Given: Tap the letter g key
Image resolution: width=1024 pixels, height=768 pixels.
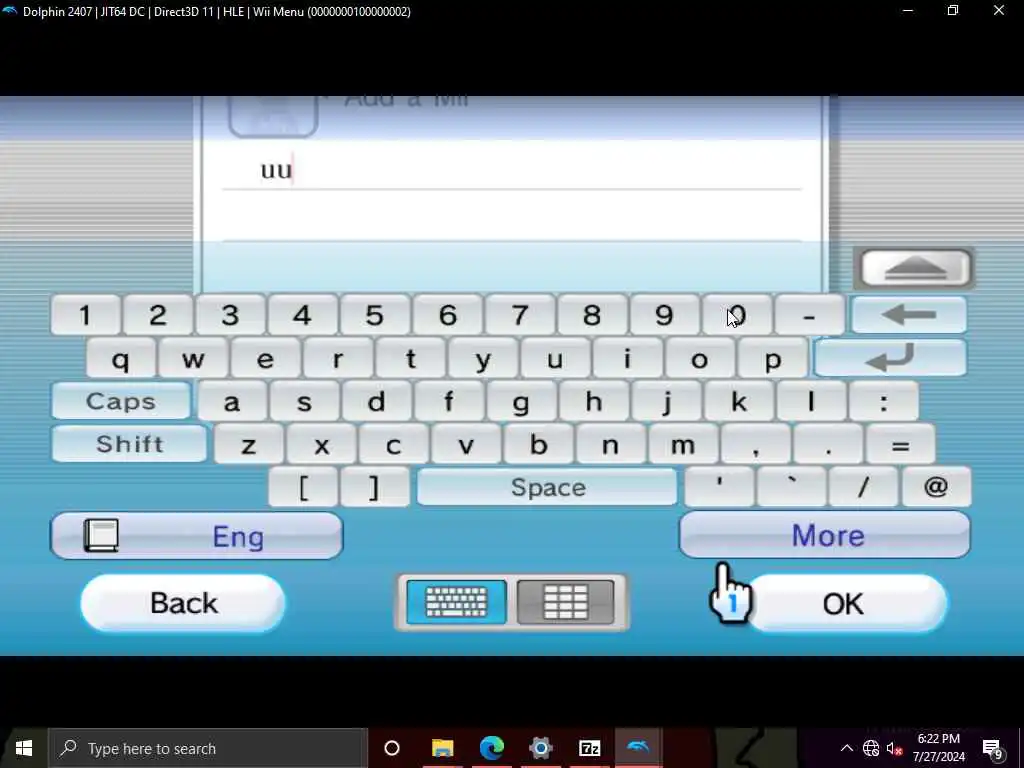Looking at the screenshot, I should coord(522,402).
